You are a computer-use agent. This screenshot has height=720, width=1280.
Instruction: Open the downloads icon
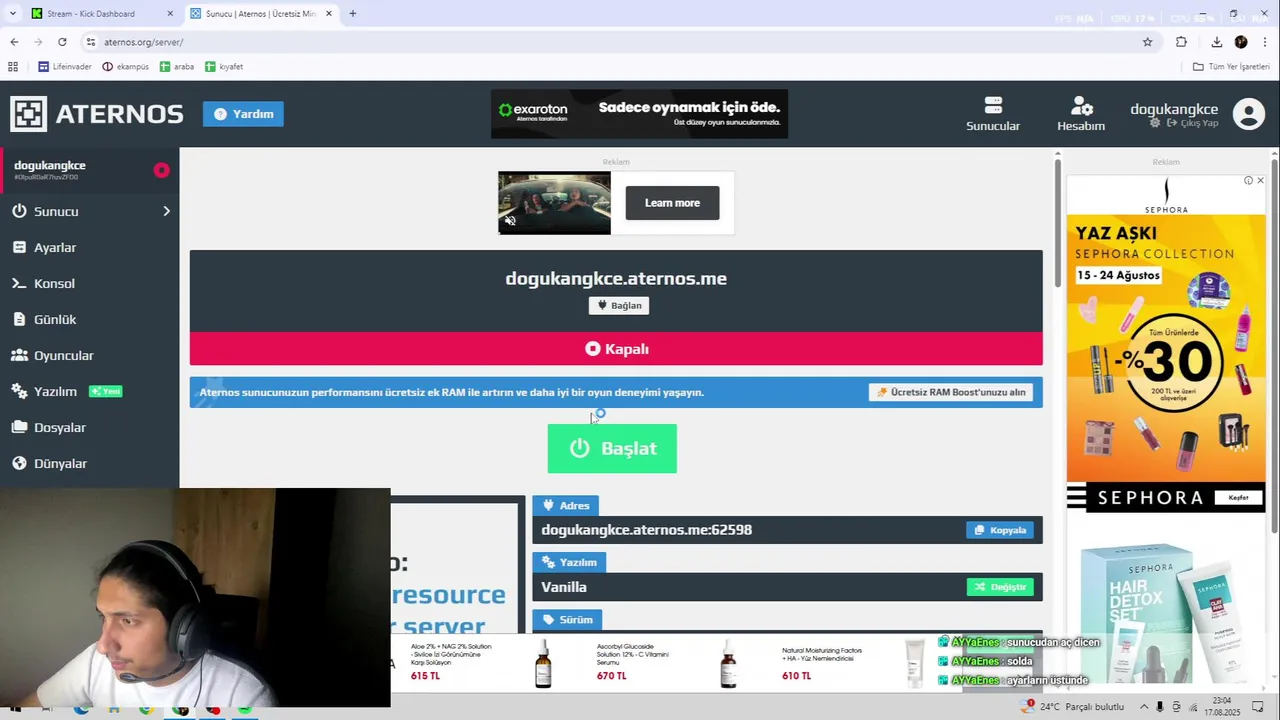coord(1216,42)
